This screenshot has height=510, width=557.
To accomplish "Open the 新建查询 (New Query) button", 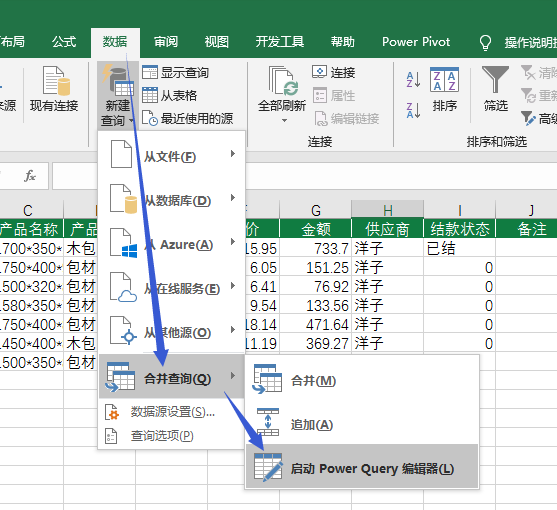I will click(118, 95).
